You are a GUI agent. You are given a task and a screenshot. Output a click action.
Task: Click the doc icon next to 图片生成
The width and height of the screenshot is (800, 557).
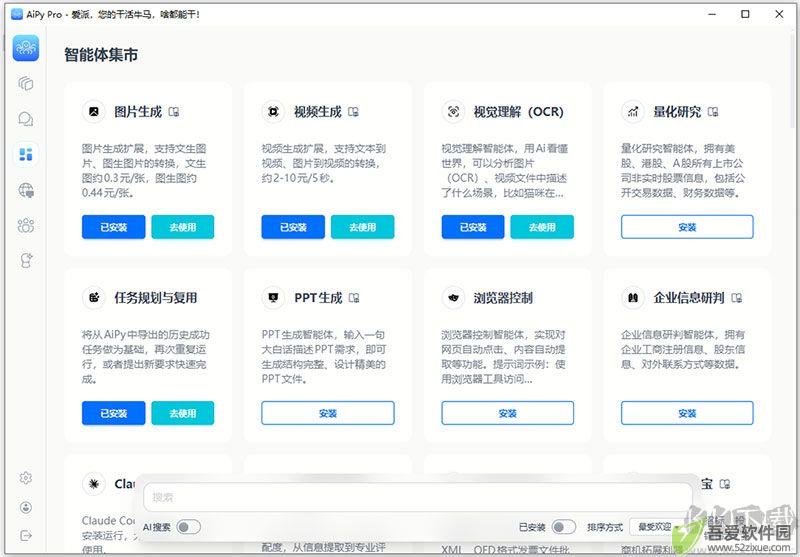pyautogui.click(x=174, y=112)
